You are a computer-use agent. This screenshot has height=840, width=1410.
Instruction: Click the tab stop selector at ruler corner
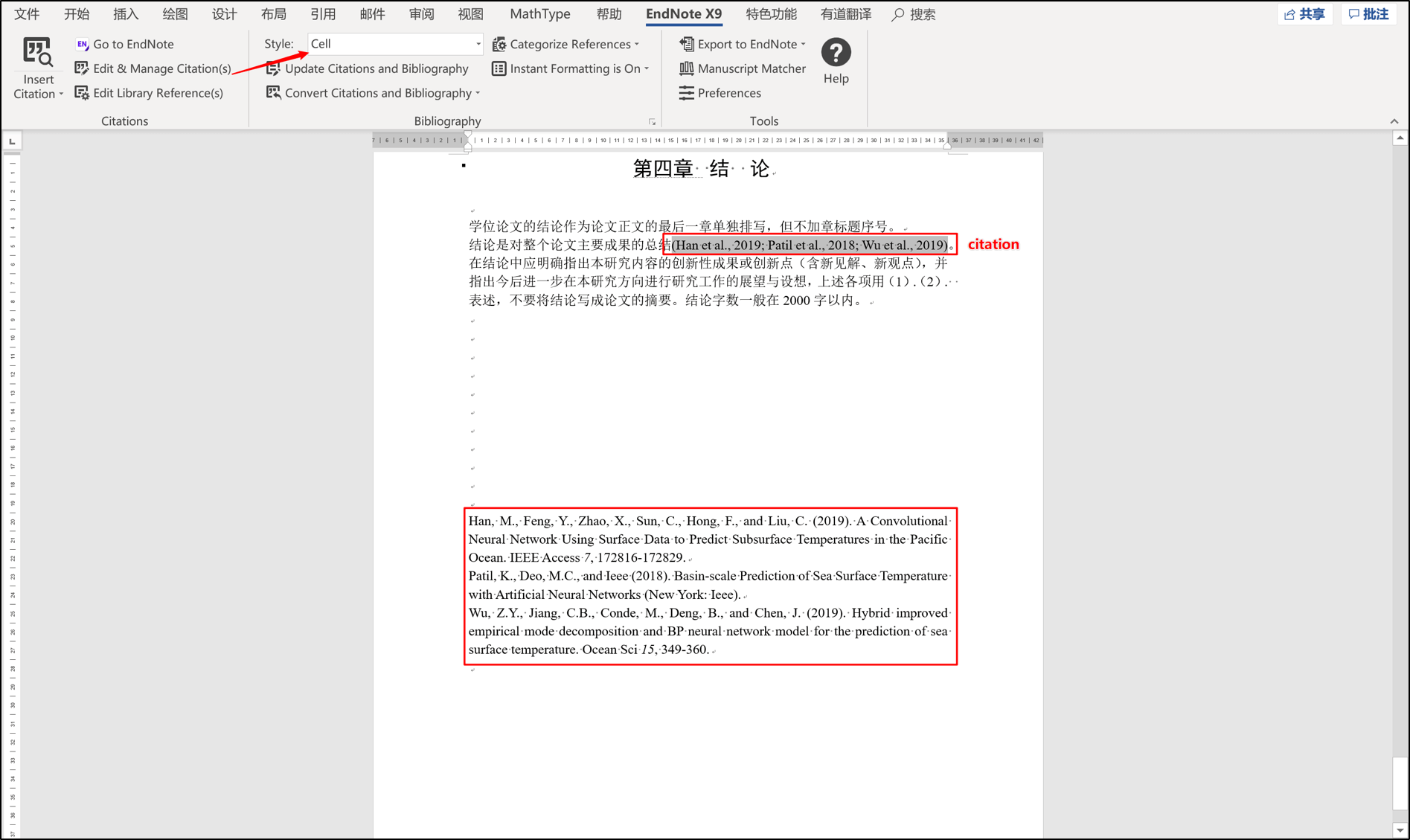[12, 141]
